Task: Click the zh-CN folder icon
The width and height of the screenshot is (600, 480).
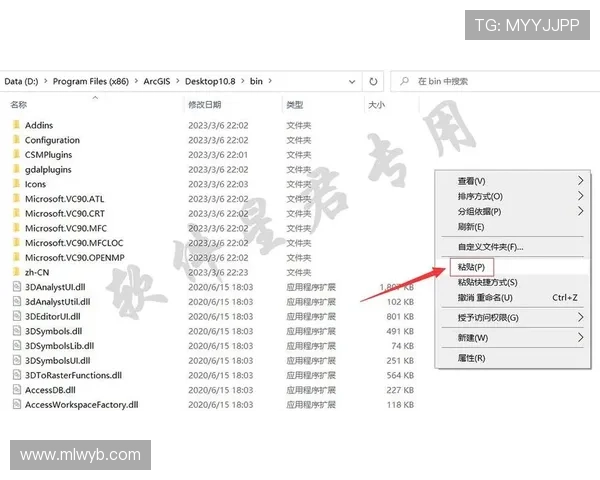Action: [x=16, y=272]
